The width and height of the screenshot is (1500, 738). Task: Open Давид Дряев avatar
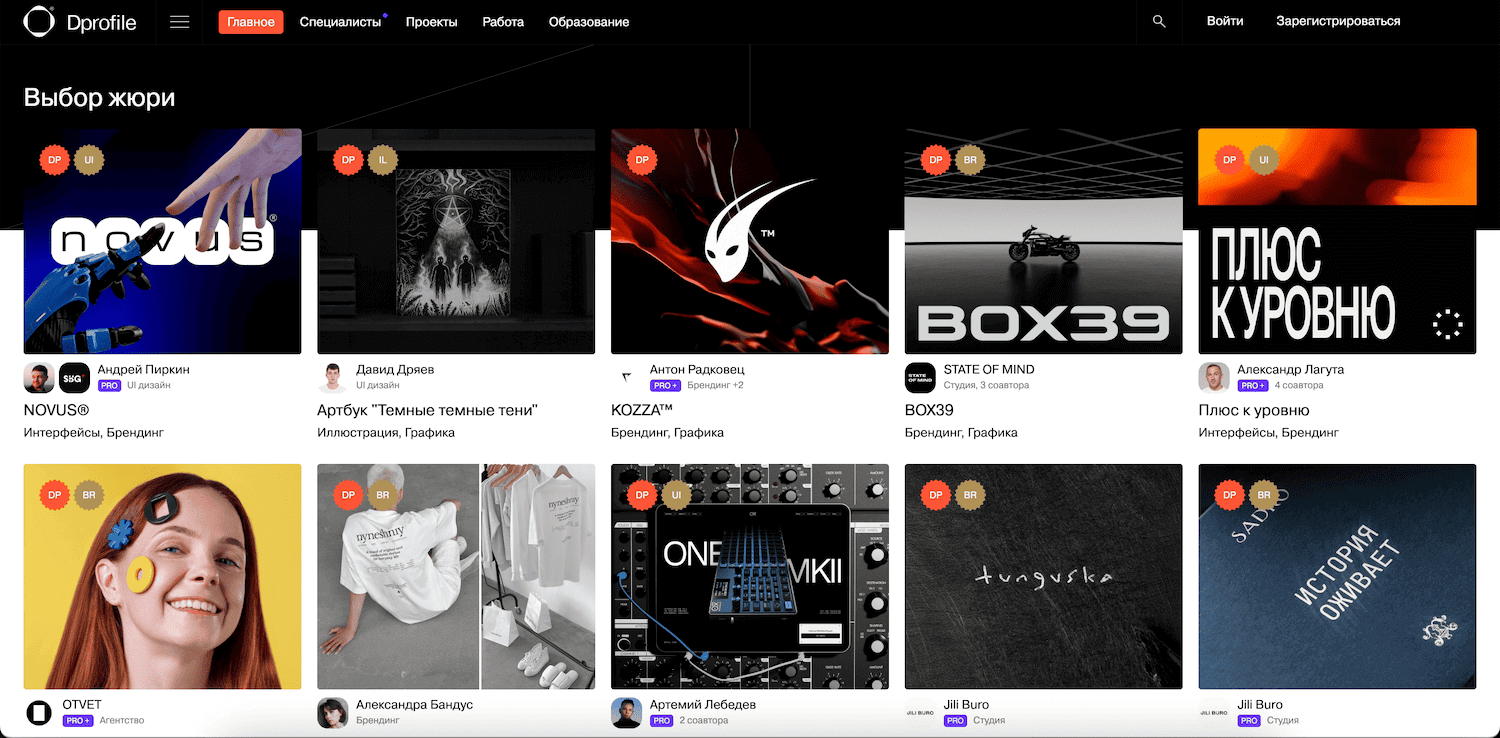tap(333, 377)
